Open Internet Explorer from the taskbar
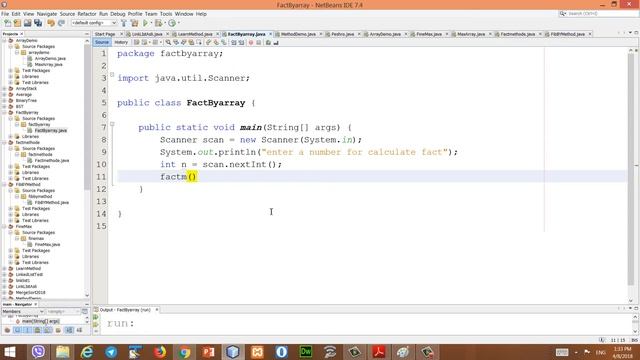640x360 pixels. (87, 351)
